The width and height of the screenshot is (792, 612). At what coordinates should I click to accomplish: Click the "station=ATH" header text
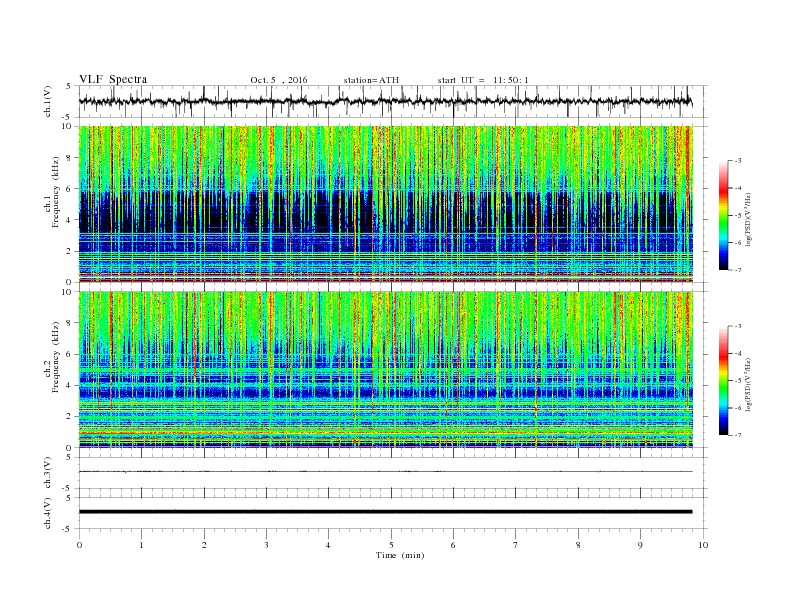[371, 80]
